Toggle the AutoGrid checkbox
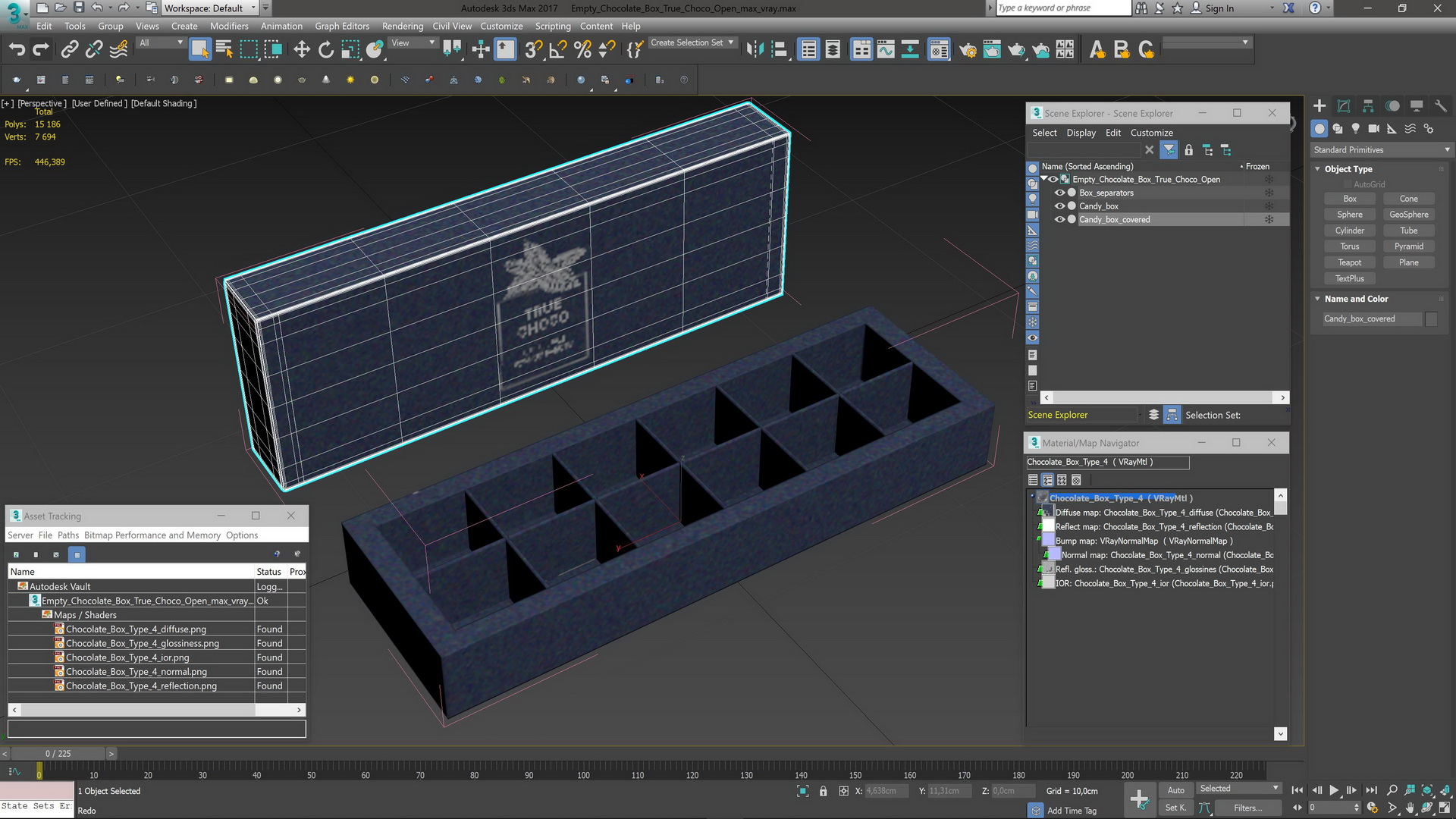1456x819 pixels. (x=1348, y=184)
